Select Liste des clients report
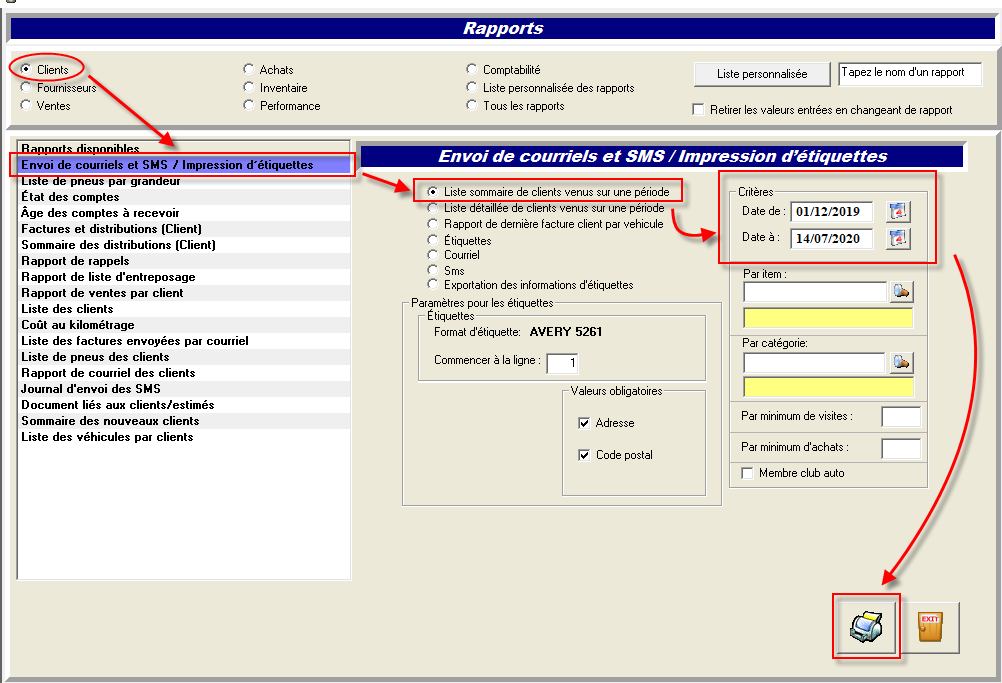Screen dimensions: 1002x683 click(x=184, y=309)
